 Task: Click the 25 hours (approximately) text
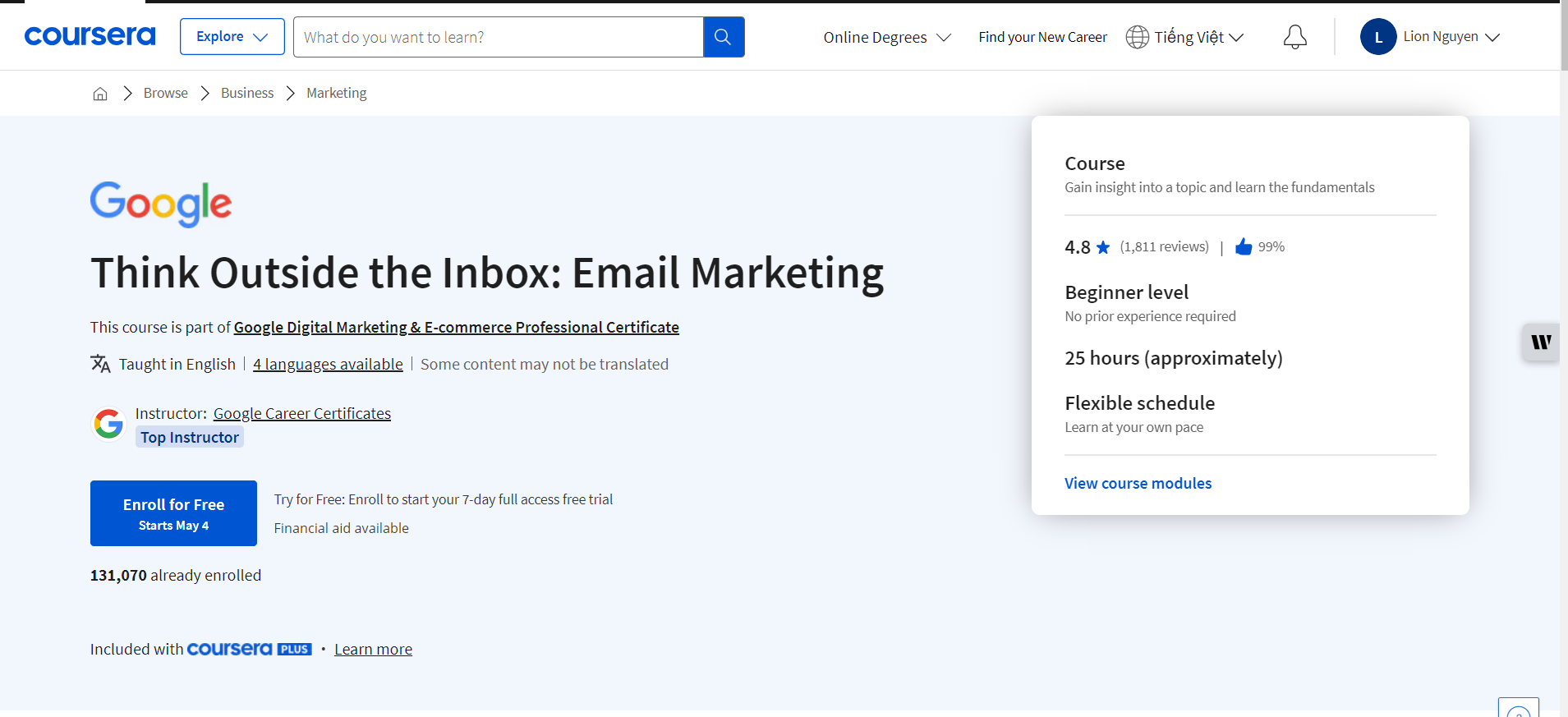point(1174,358)
